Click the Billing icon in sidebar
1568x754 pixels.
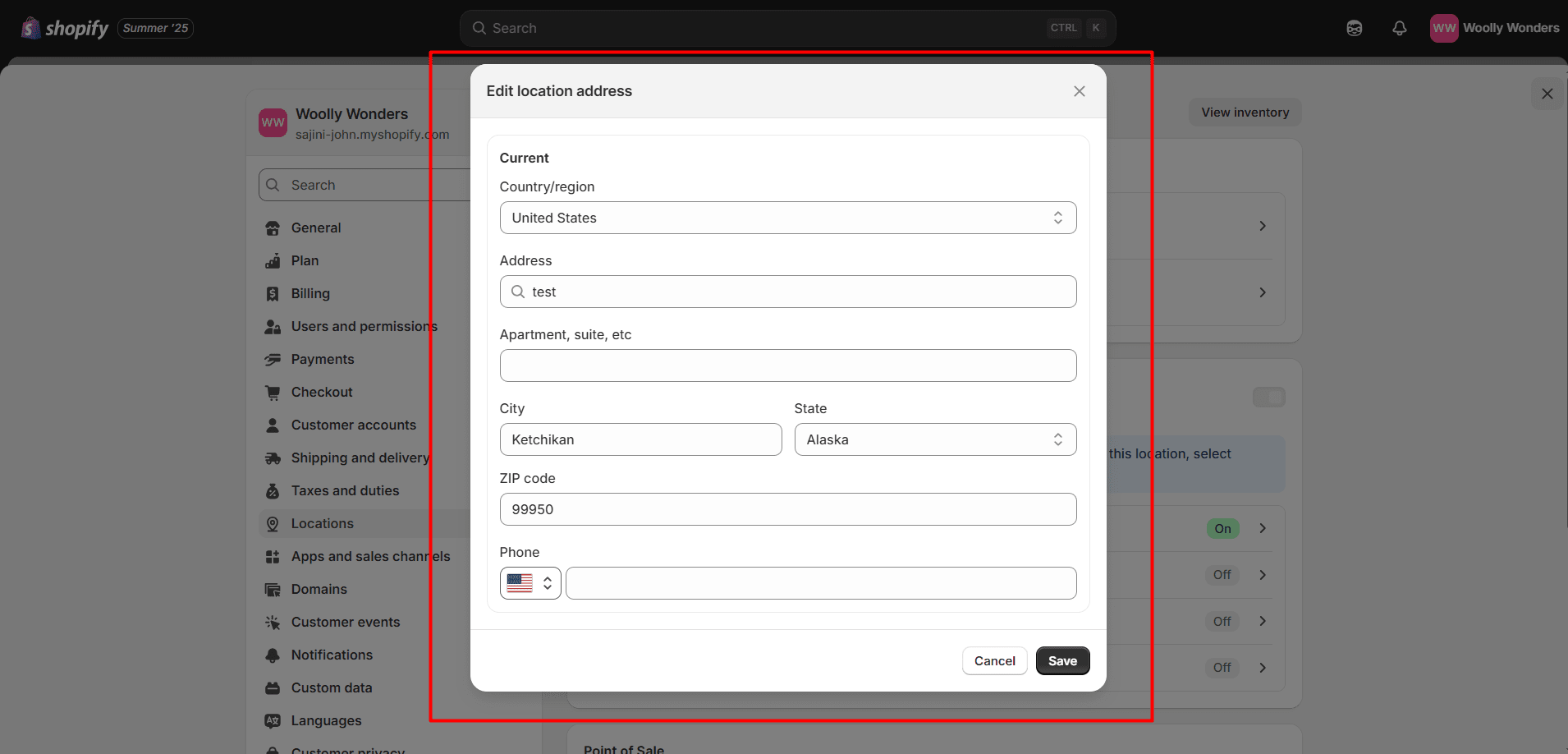273,294
